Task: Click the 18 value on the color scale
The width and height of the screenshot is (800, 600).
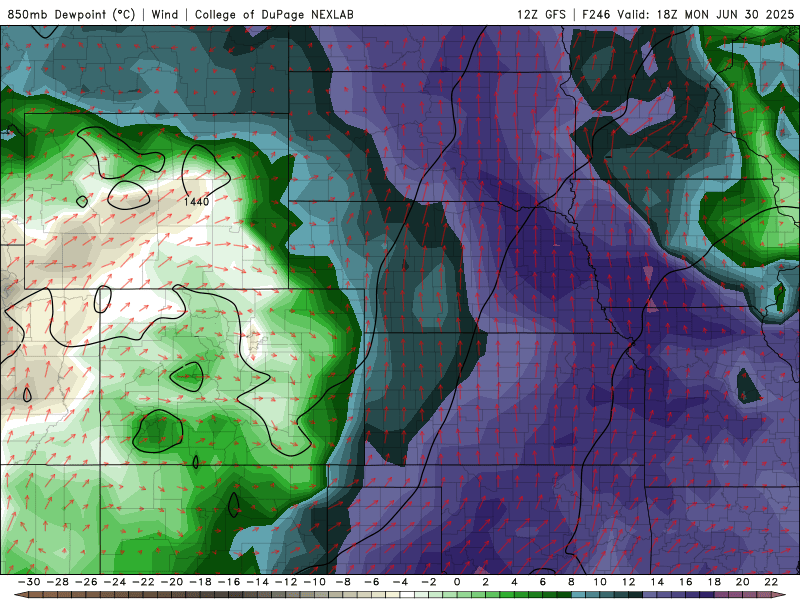Action: click(x=714, y=582)
